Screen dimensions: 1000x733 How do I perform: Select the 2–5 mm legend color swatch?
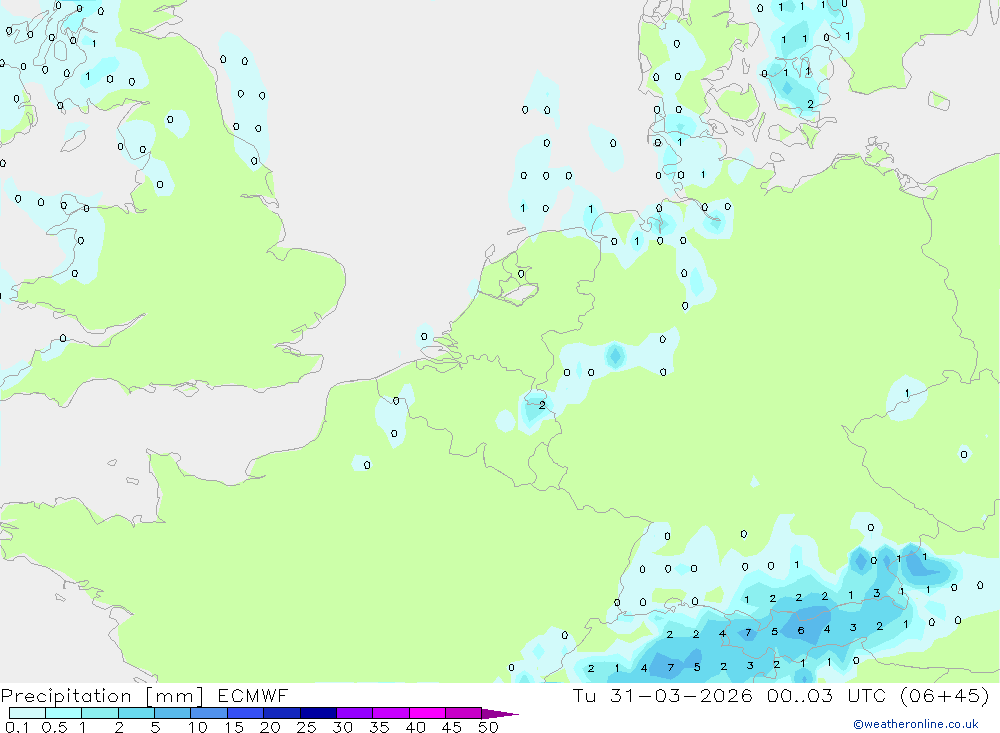click(136, 713)
